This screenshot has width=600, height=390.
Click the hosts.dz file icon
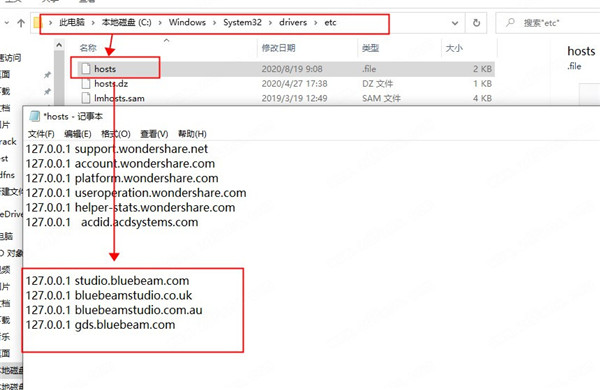86,83
